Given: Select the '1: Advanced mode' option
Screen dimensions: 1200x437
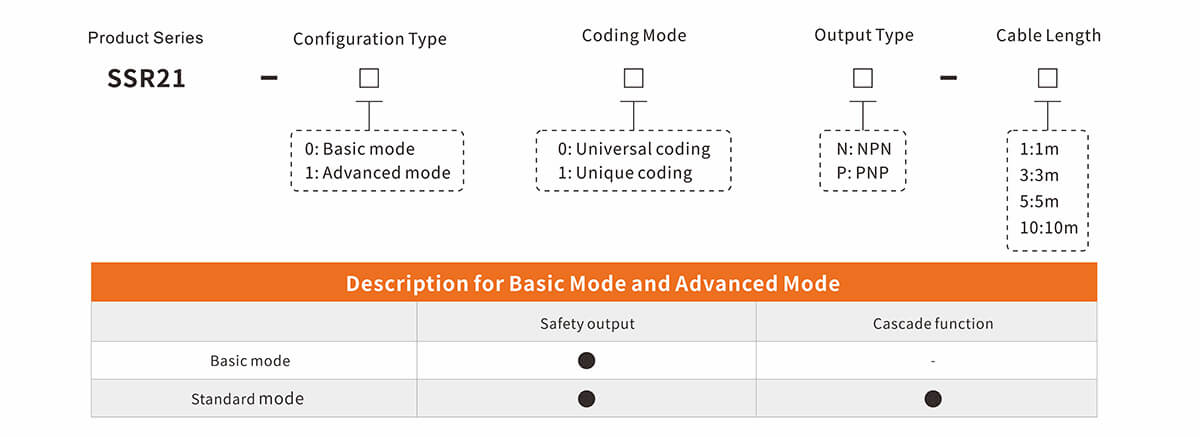Looking at the screenshot, I should point(378,173).
